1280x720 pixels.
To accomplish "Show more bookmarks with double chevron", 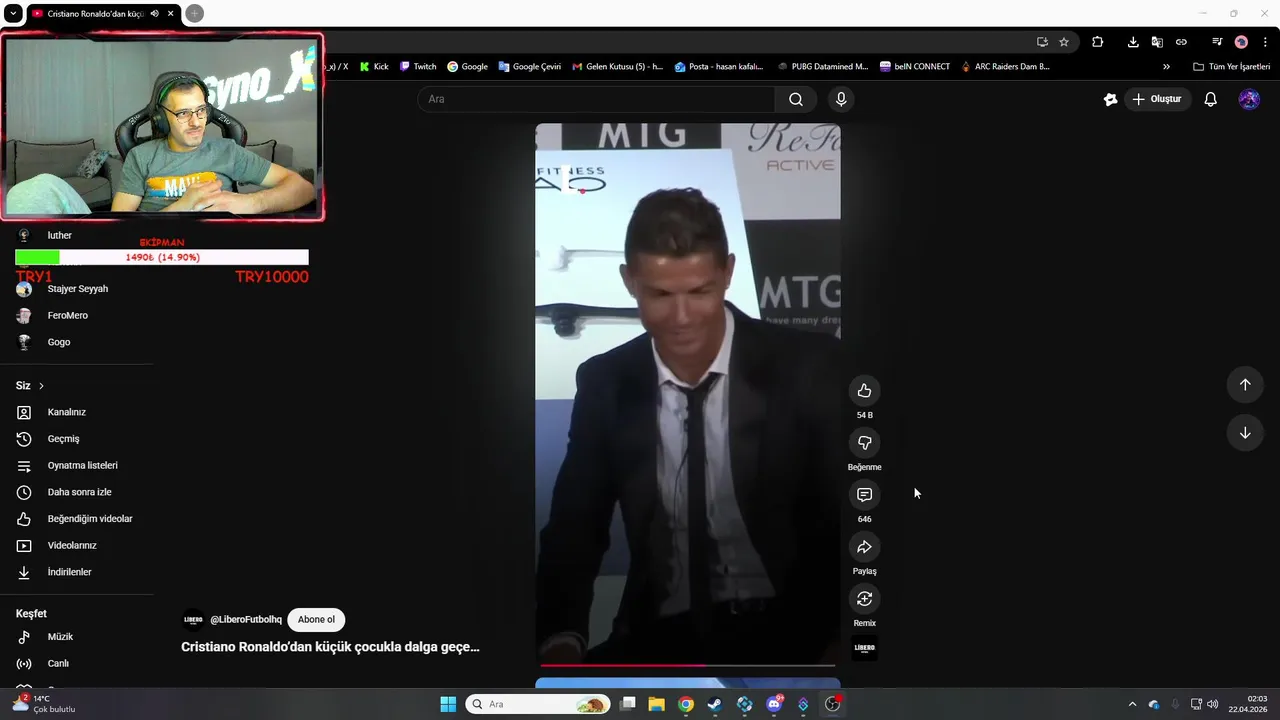I will pyautogui.click(x=1166, y=67).
